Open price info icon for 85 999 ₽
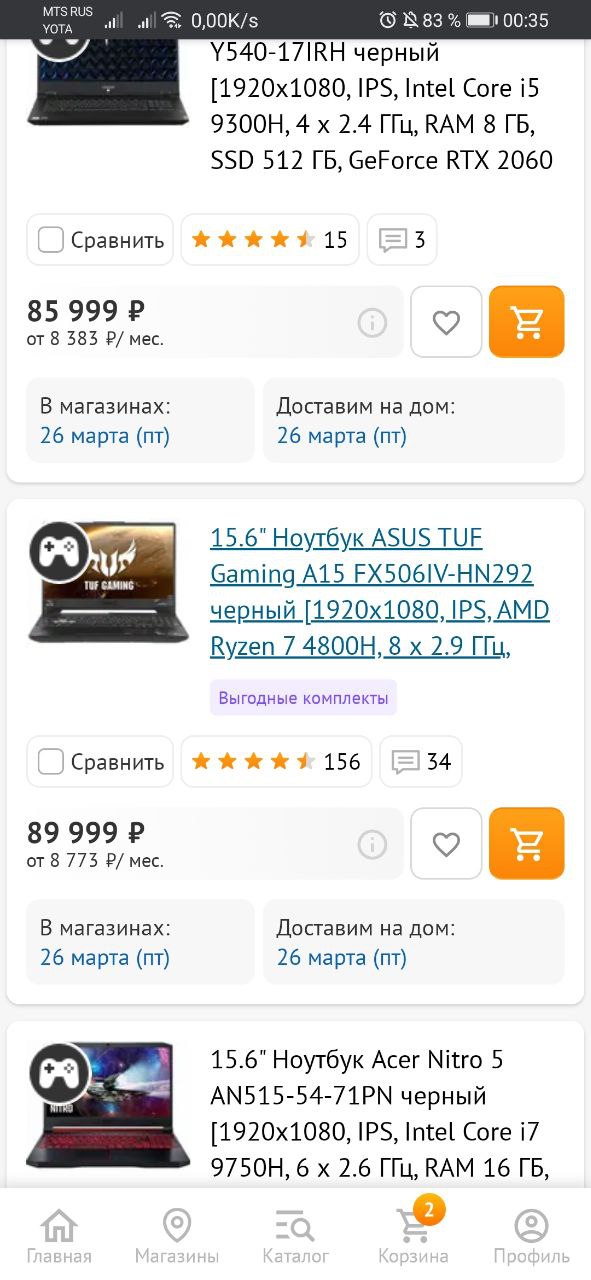This screenshot has height=1280, width=591. click(x=372, y=322)
